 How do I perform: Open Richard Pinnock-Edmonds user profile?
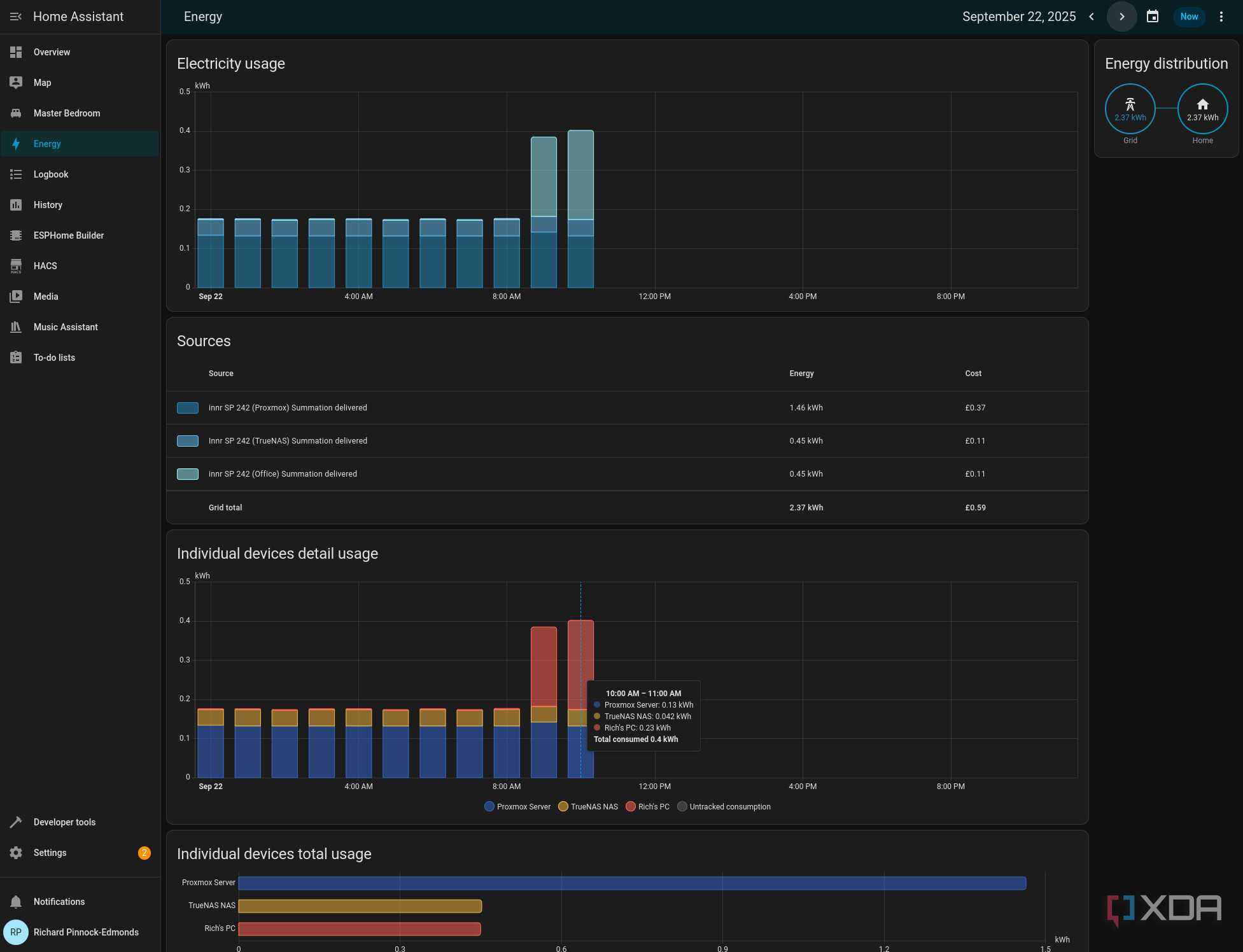coord(80,932)
